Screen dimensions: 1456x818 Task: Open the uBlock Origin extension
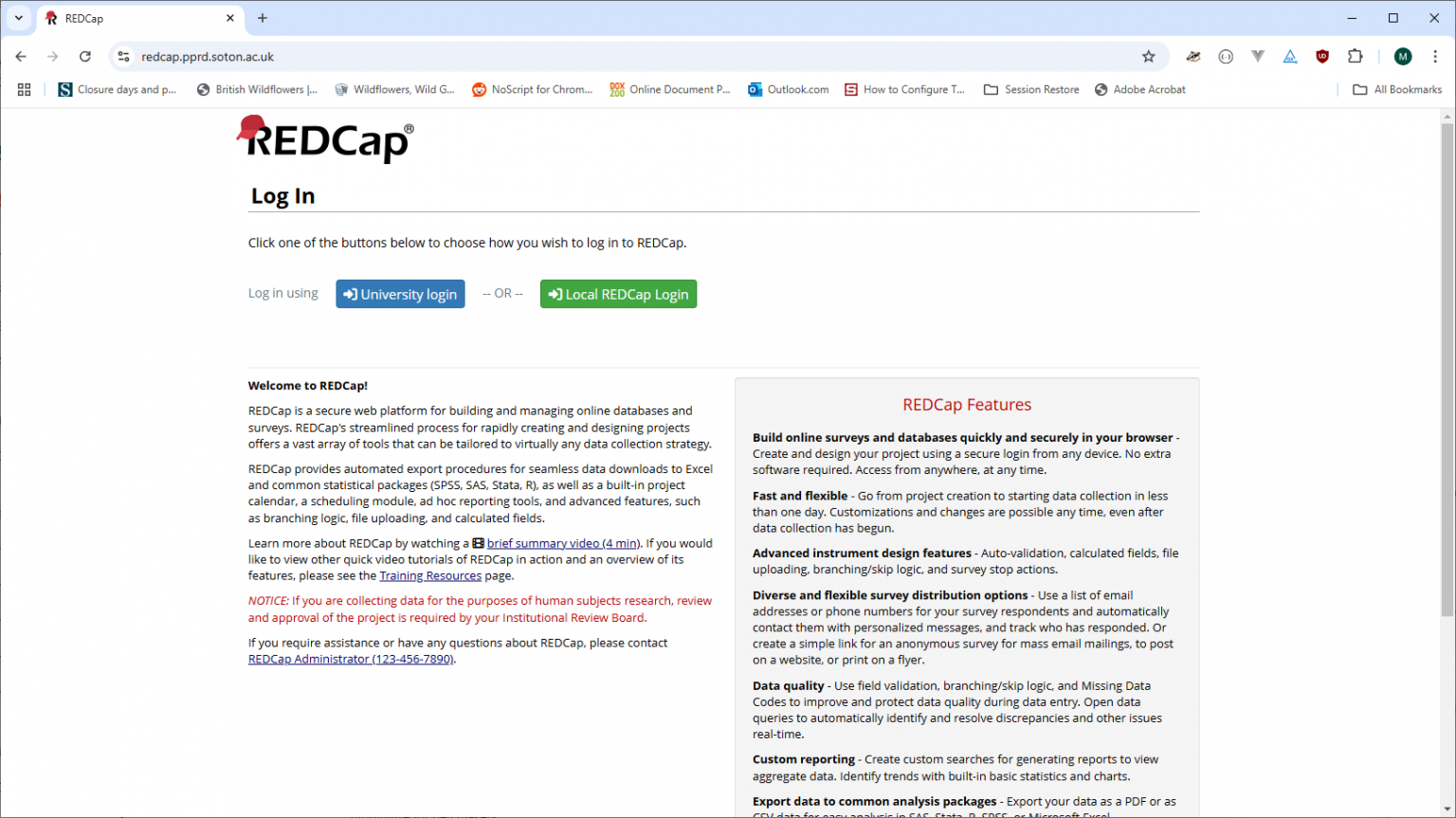[1322, 57]
